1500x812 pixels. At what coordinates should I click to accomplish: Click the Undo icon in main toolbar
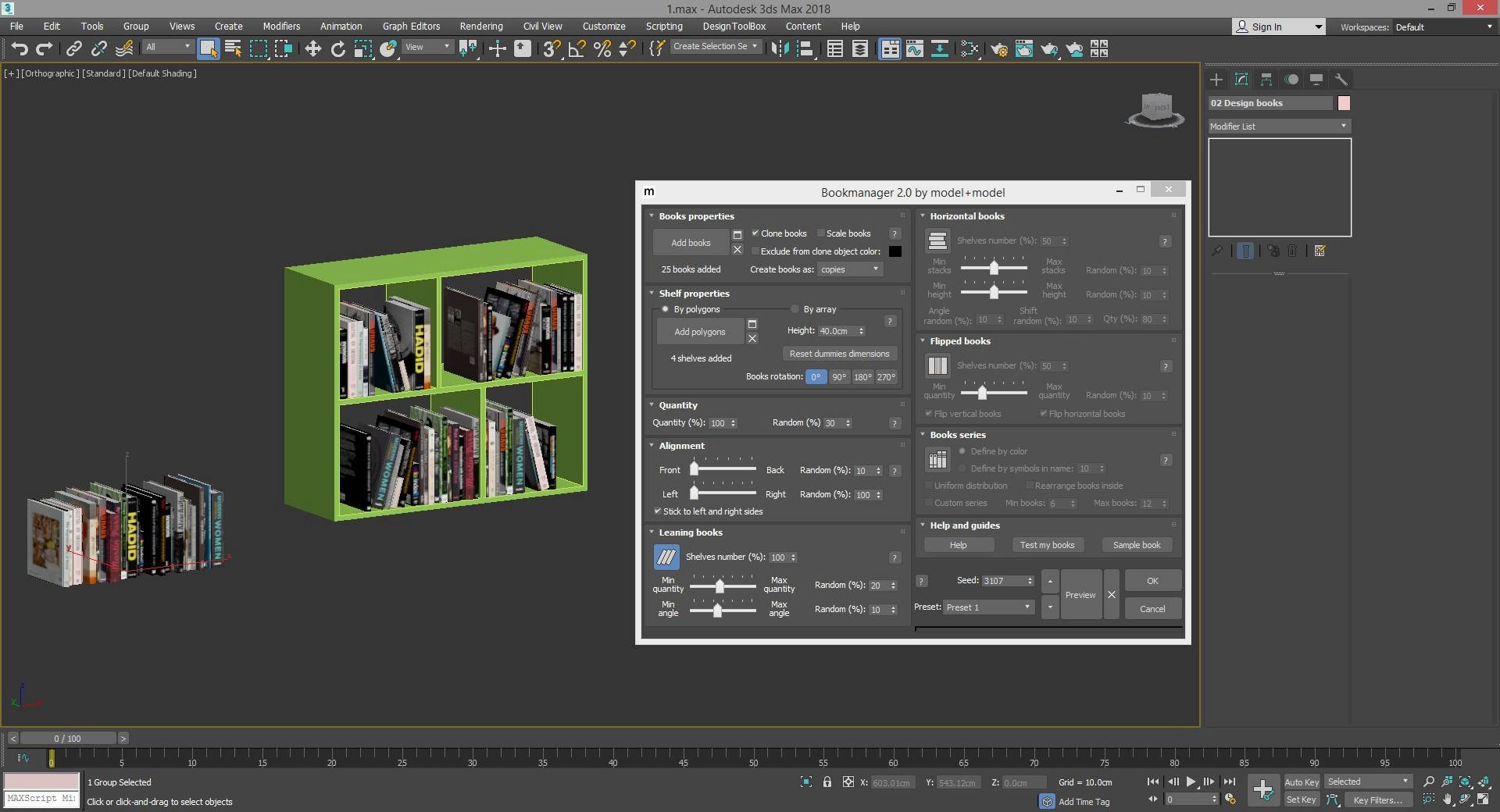click(x=20, y=49)
